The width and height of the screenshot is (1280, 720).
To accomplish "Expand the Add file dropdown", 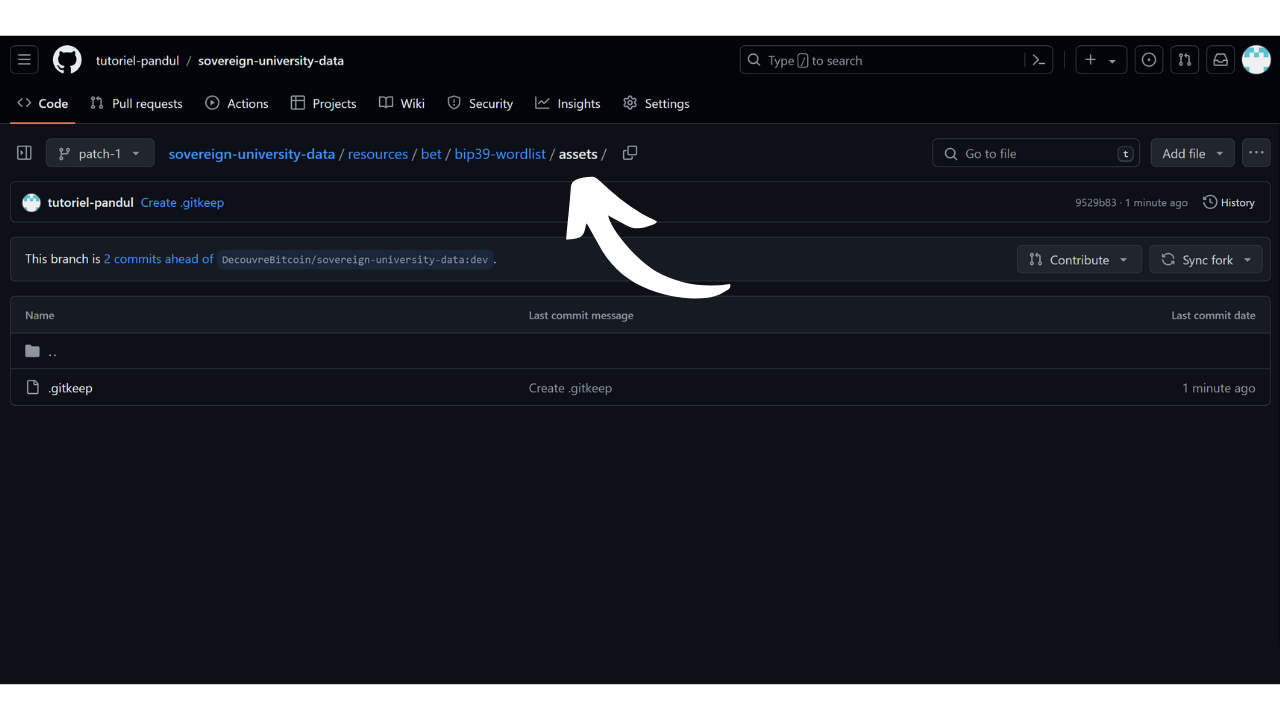I will click(x=1192, y=153).
